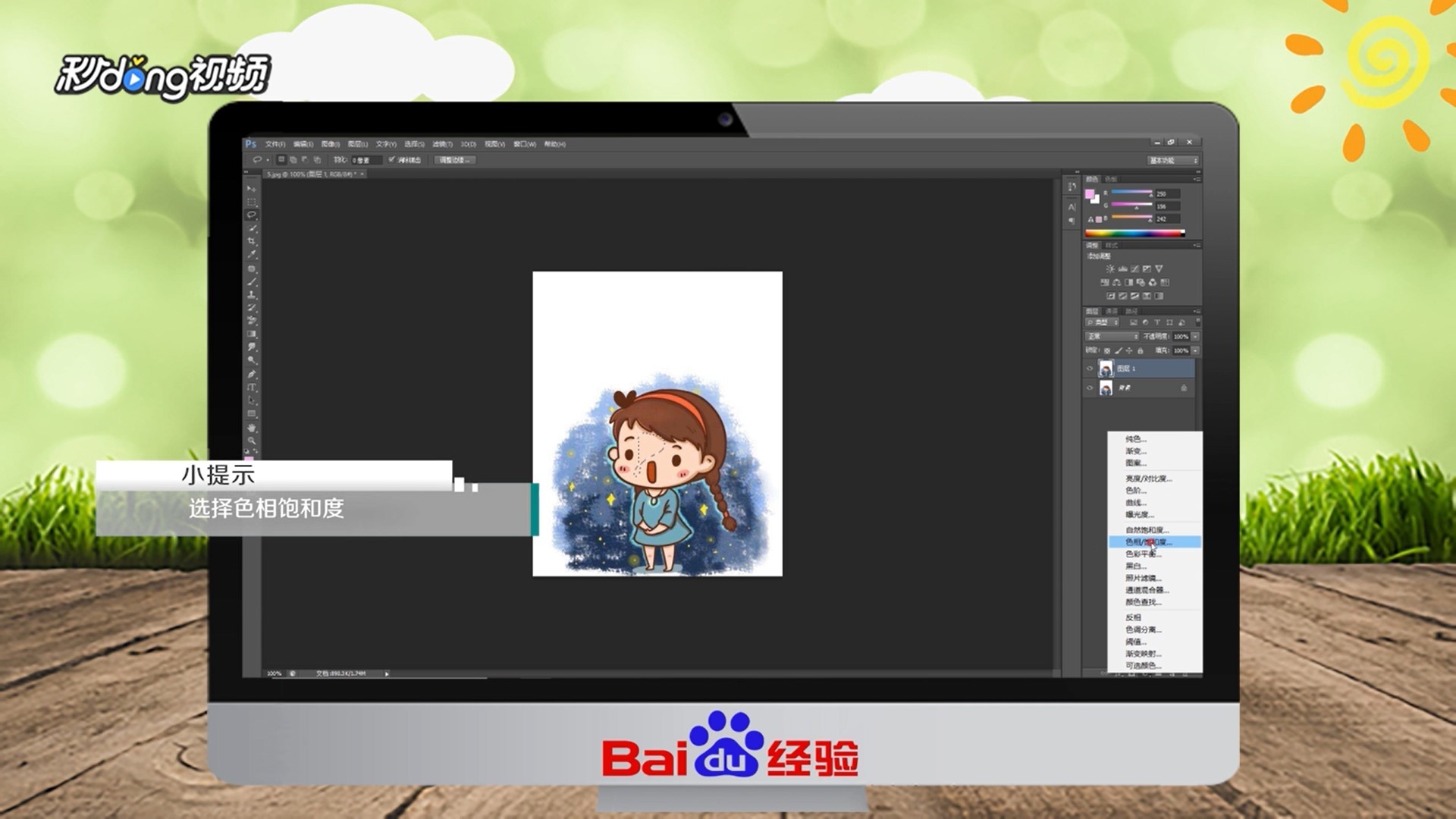Expand the opacity 100% dropdown arrow
The height and width of the screenshot is (819, 1456).
pyautogui.click(x=1196, y=337)
